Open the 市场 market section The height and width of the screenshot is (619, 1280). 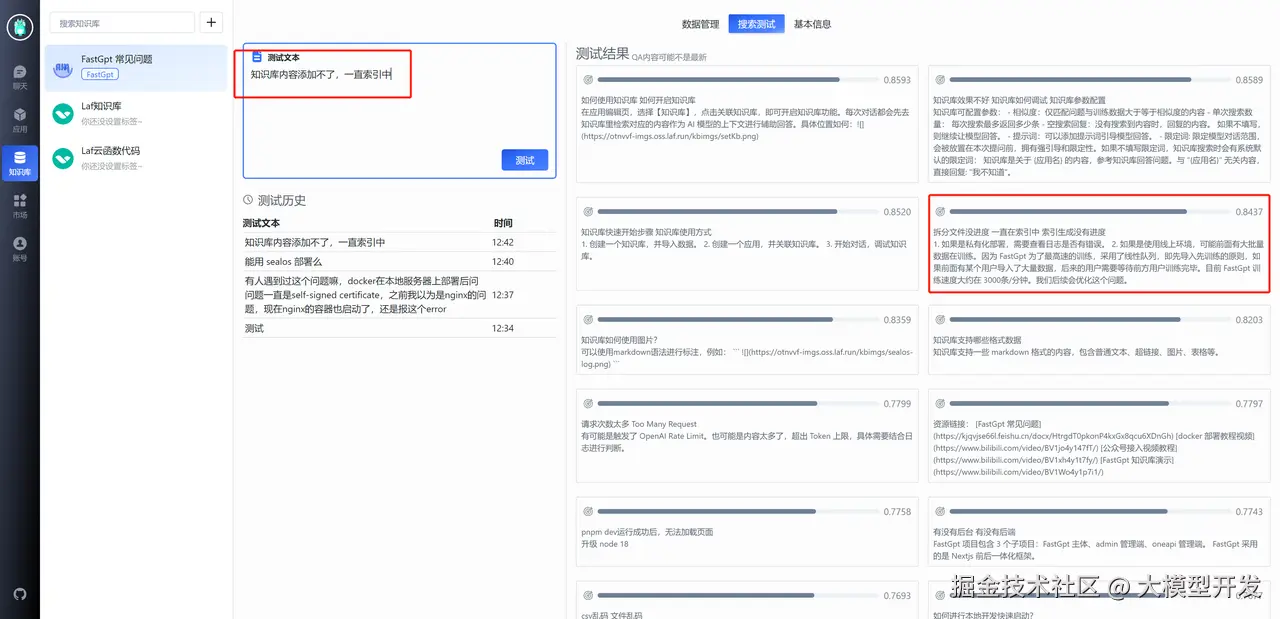click(20, 206)
